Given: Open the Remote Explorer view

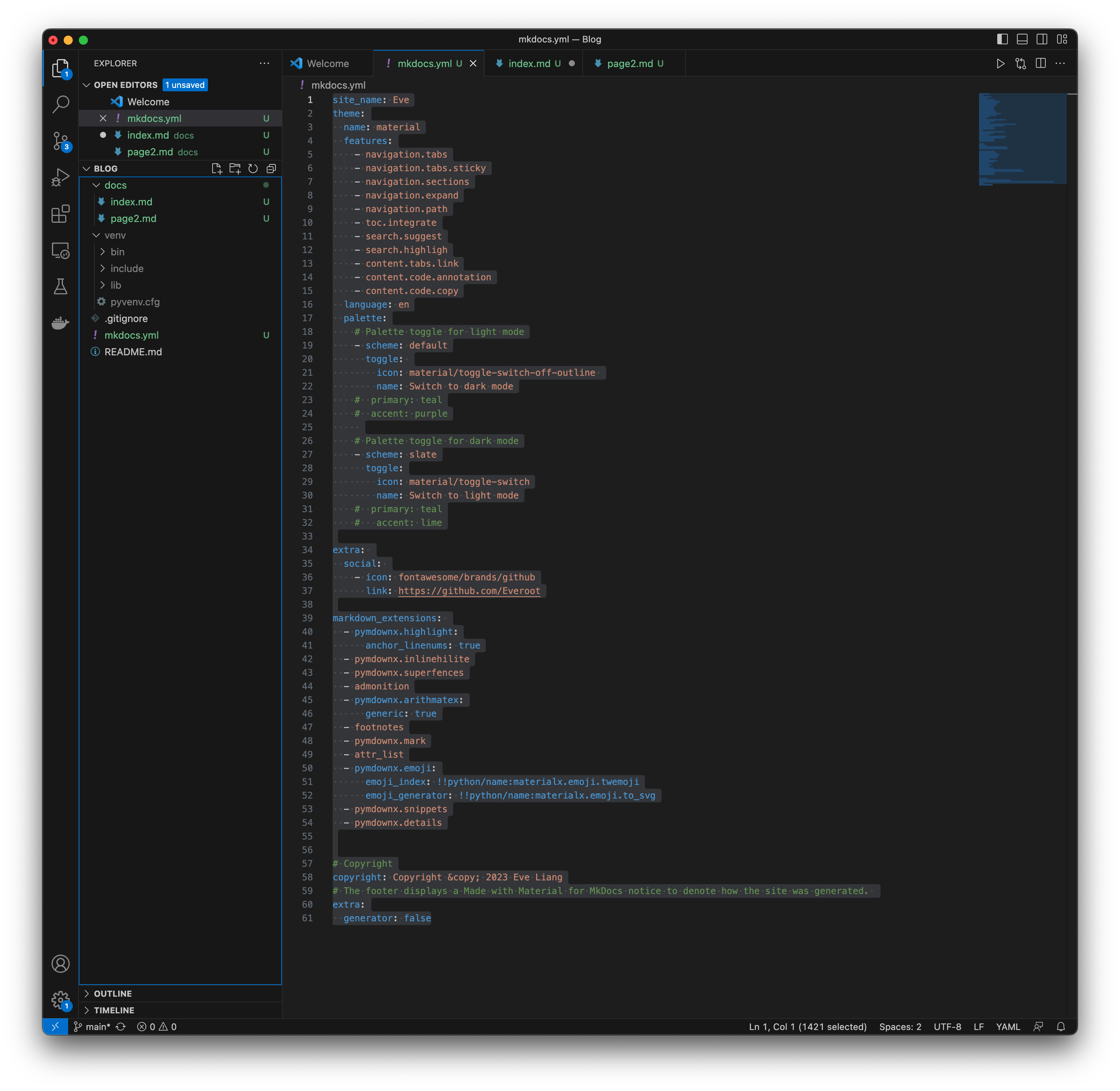Looking at the screenshot, I should (x=60, y=250).
